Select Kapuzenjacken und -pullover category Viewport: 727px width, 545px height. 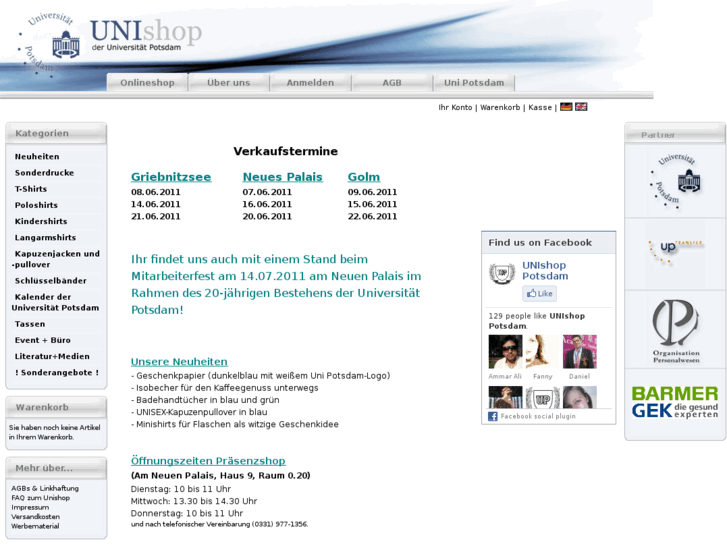[56, 259]
